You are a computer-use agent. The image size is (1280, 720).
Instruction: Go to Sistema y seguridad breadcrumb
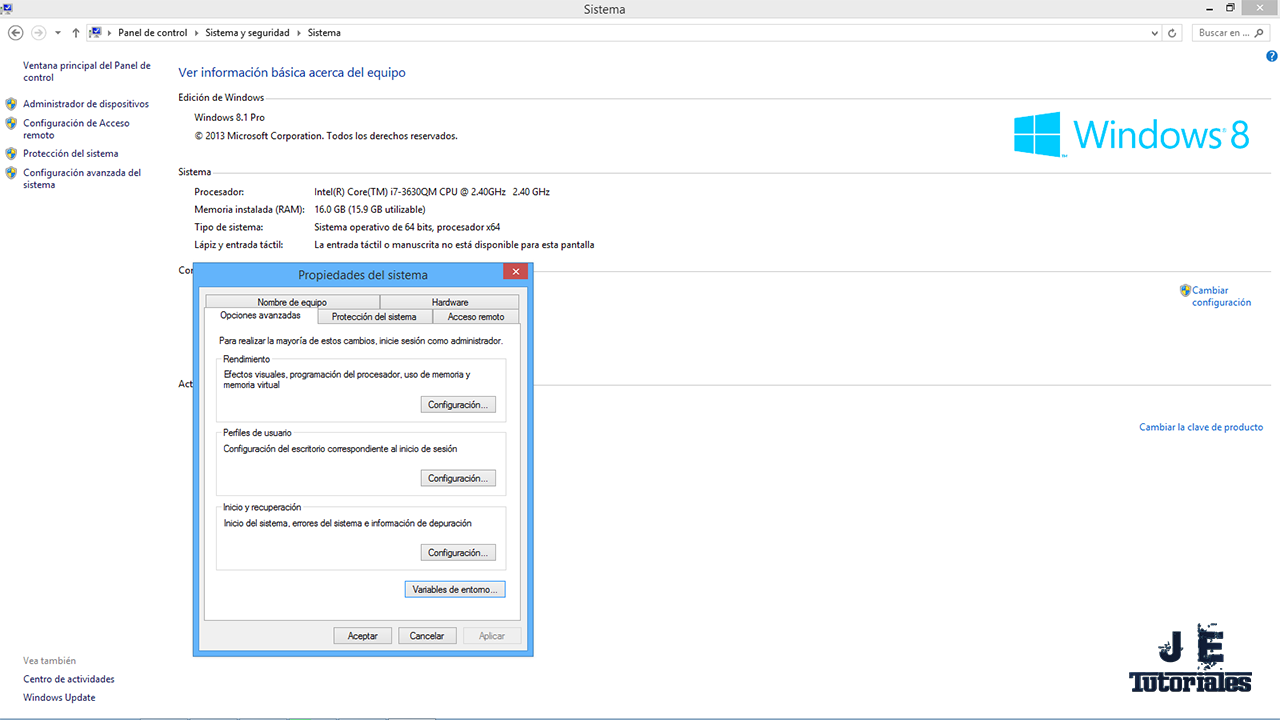(247, 33)
